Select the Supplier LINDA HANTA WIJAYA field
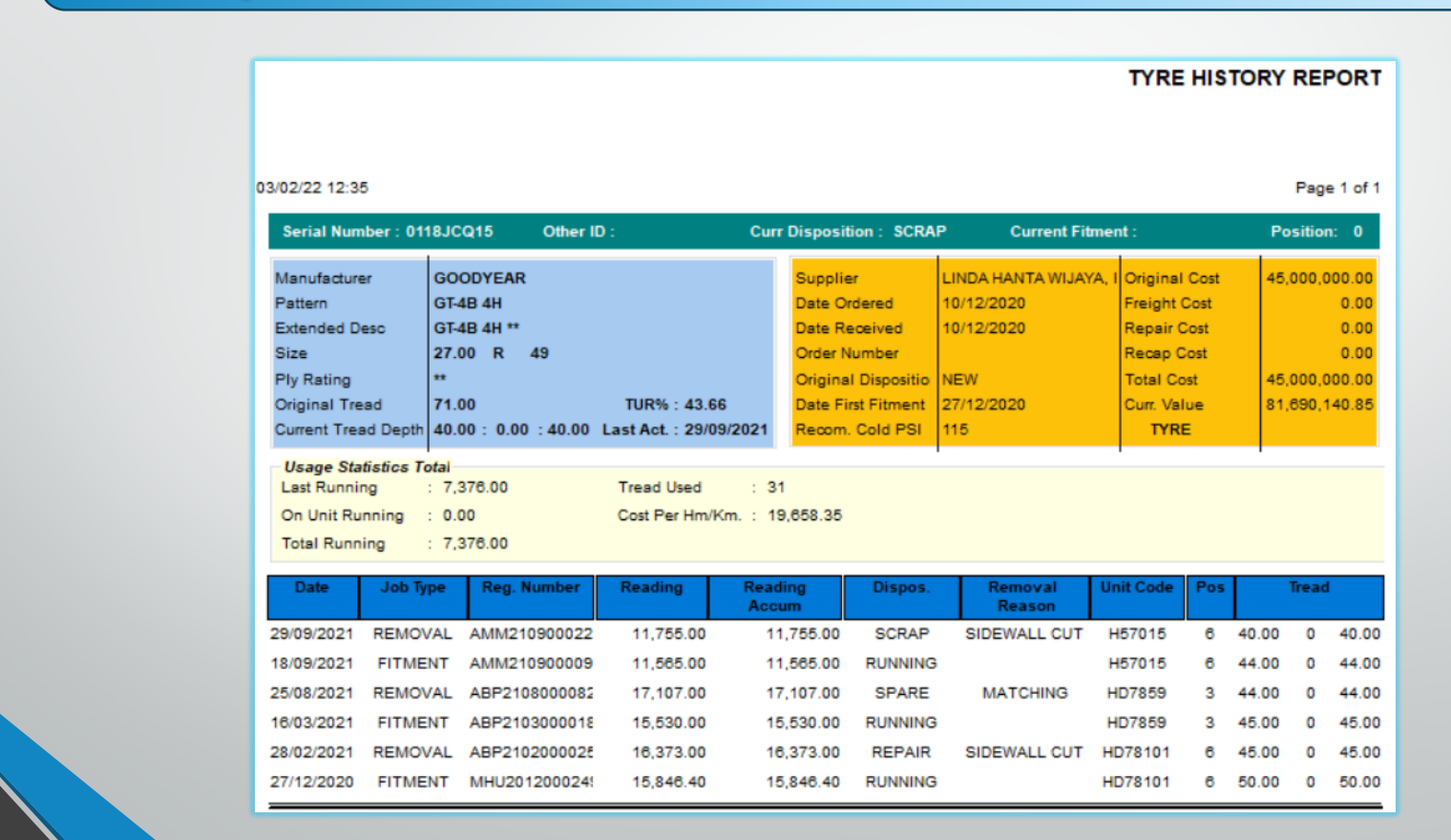This screenshot has height=840, width=1451. point(1030,279)
